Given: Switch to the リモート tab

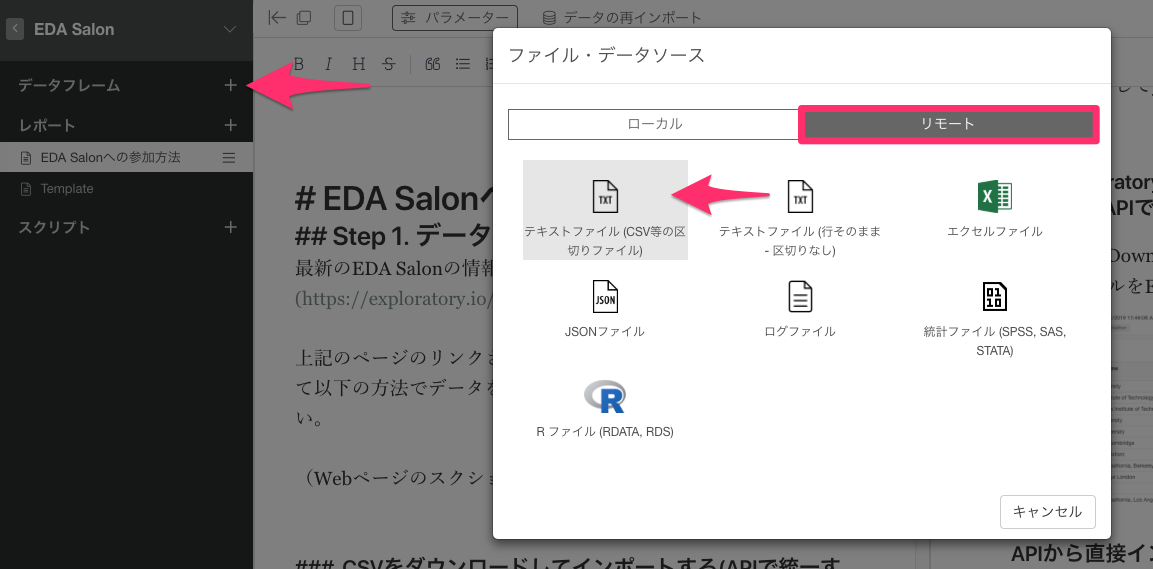Looking at the screenshot, I should (948, 124).
